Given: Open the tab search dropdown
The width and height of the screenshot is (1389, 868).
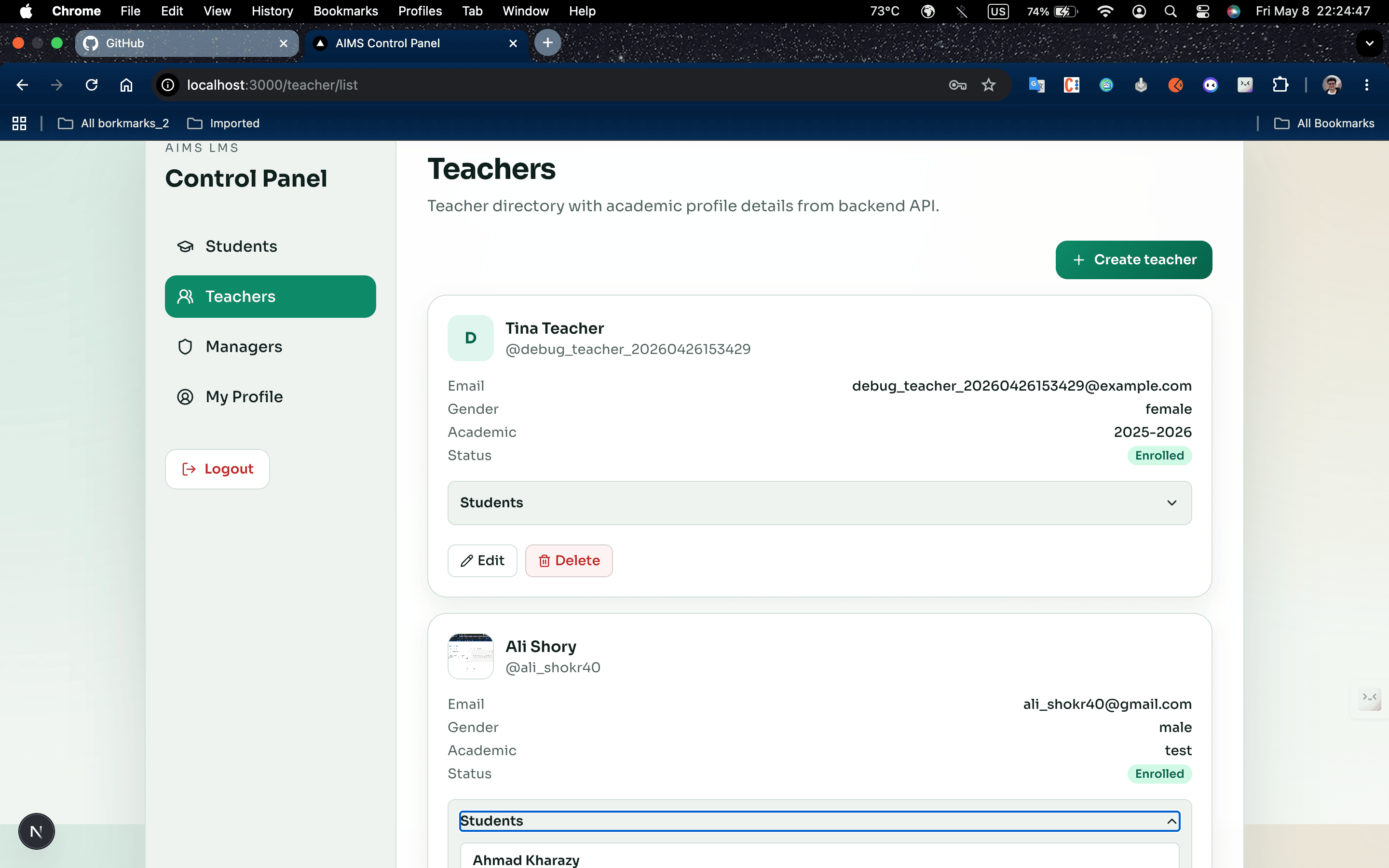Looking at the screenshot, I should click(1370, 43).
